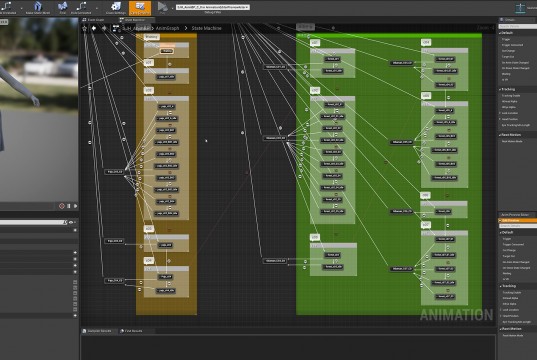Open the debug filter combo box

point(213,7)
